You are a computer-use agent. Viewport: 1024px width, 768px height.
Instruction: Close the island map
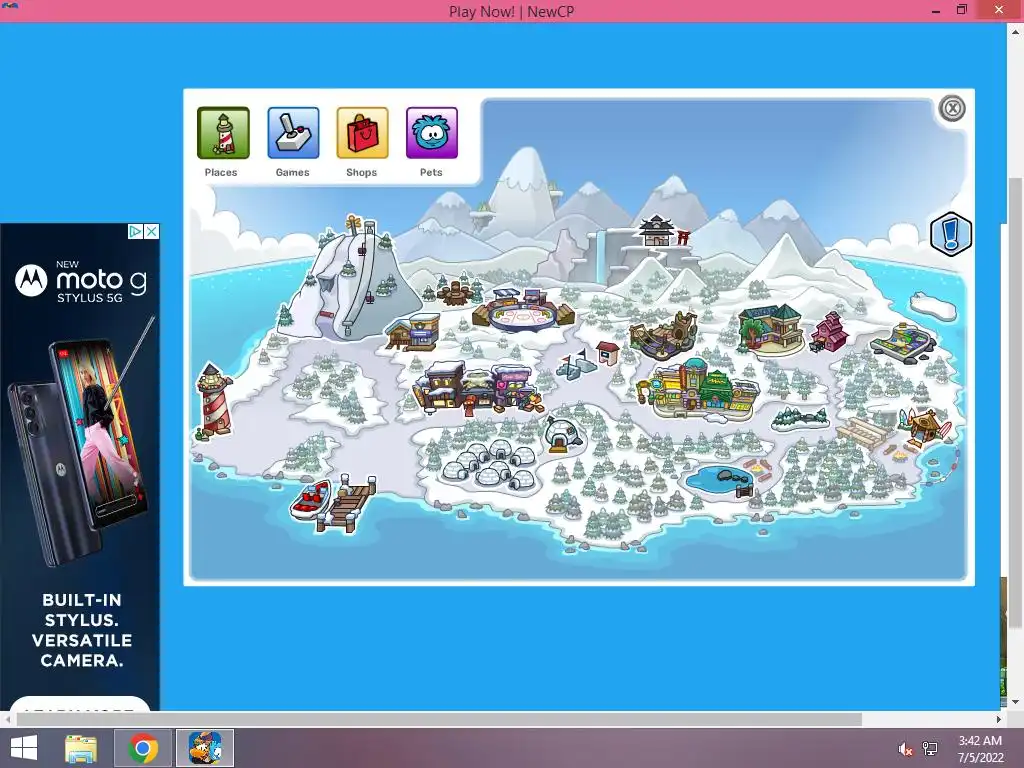[x=952, y=108]
